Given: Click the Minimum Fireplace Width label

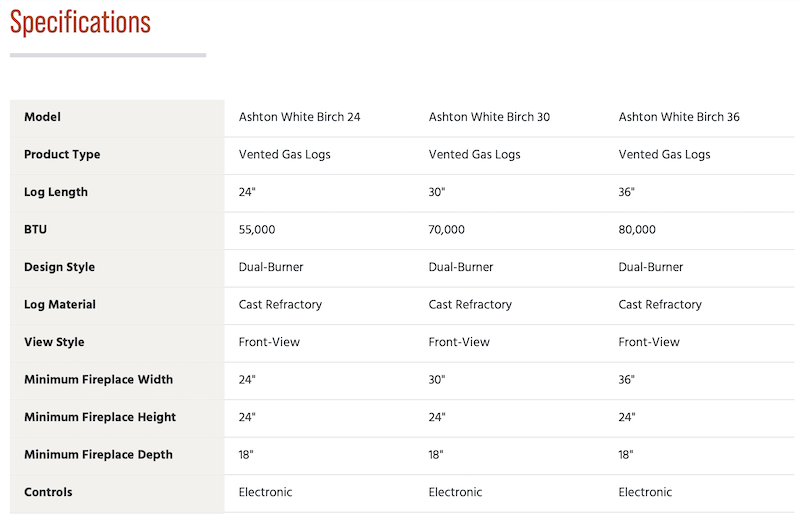Looking at the screenshot, I should 98,380.
